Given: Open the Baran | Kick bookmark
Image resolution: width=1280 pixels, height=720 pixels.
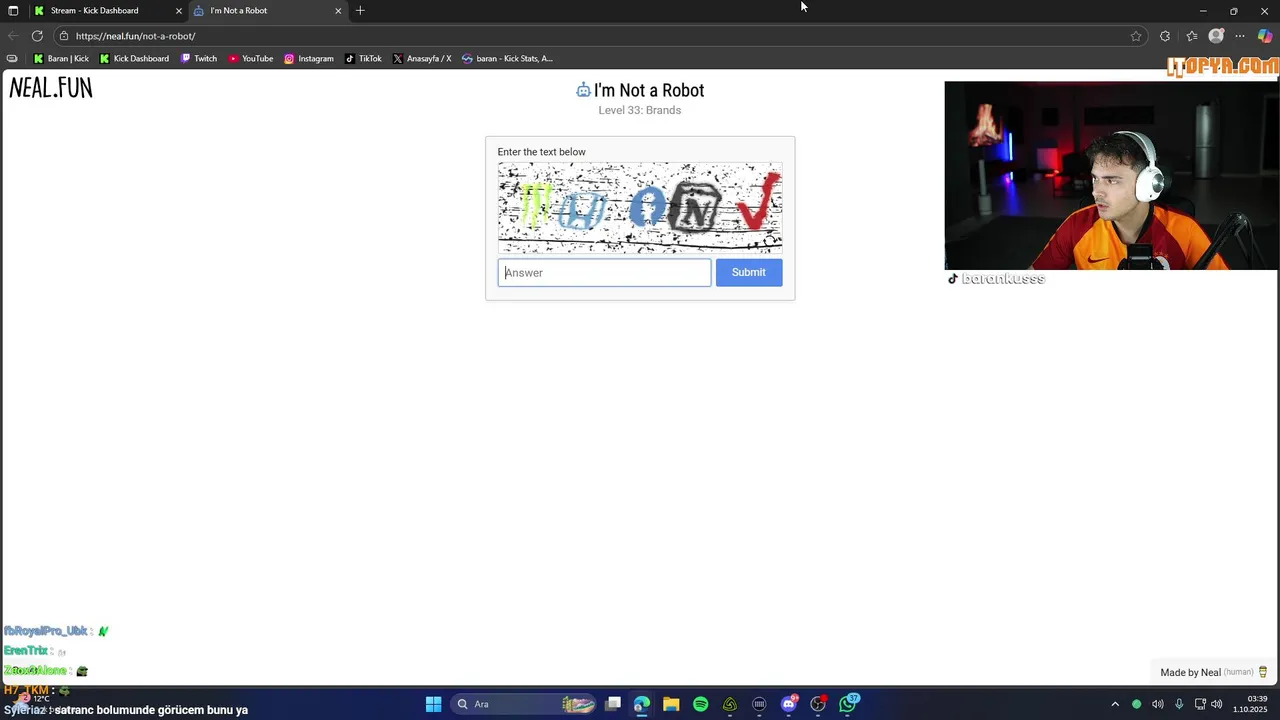Looking at the screenshot, I should click(x=61, y=58).
